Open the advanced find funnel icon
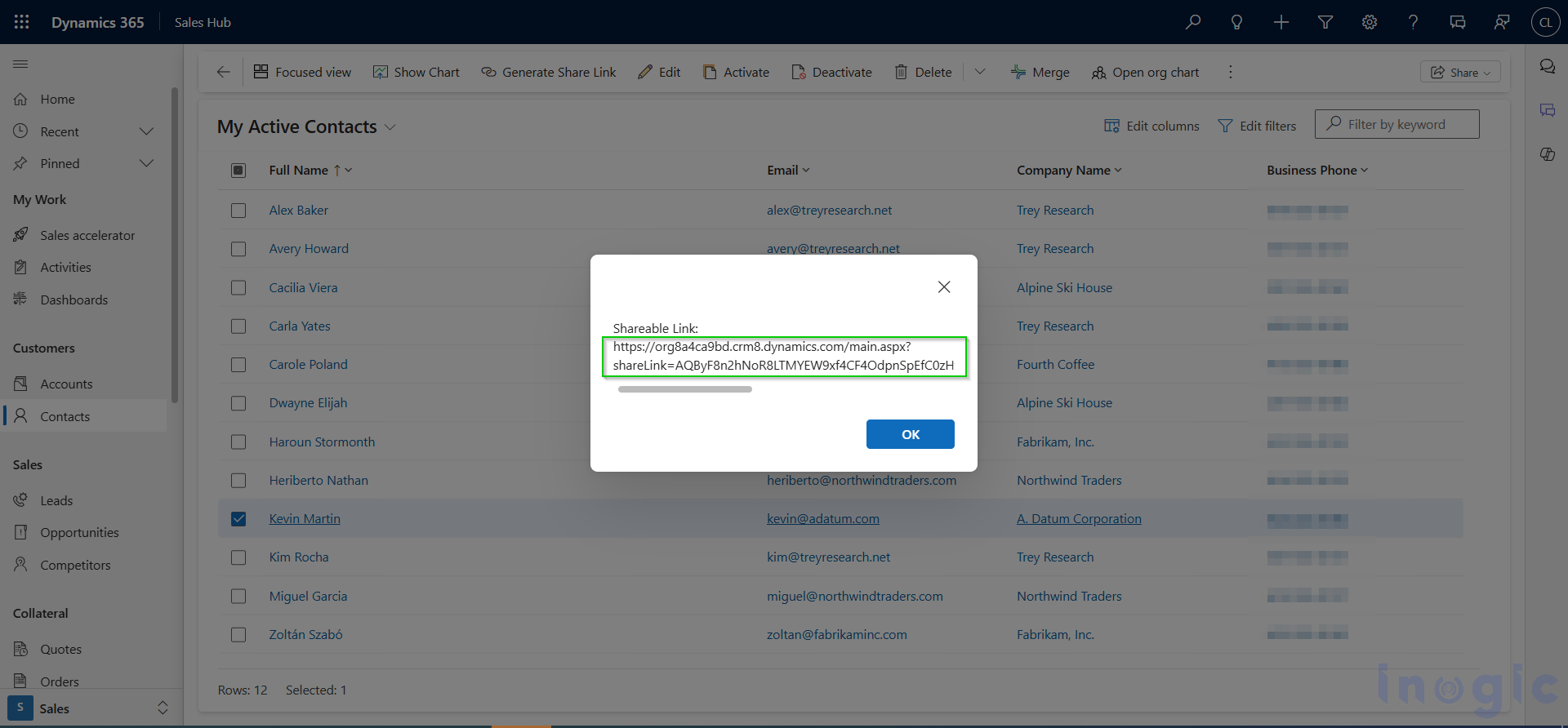Screen dimensions: 1568x728 [x=1325, y=22]
